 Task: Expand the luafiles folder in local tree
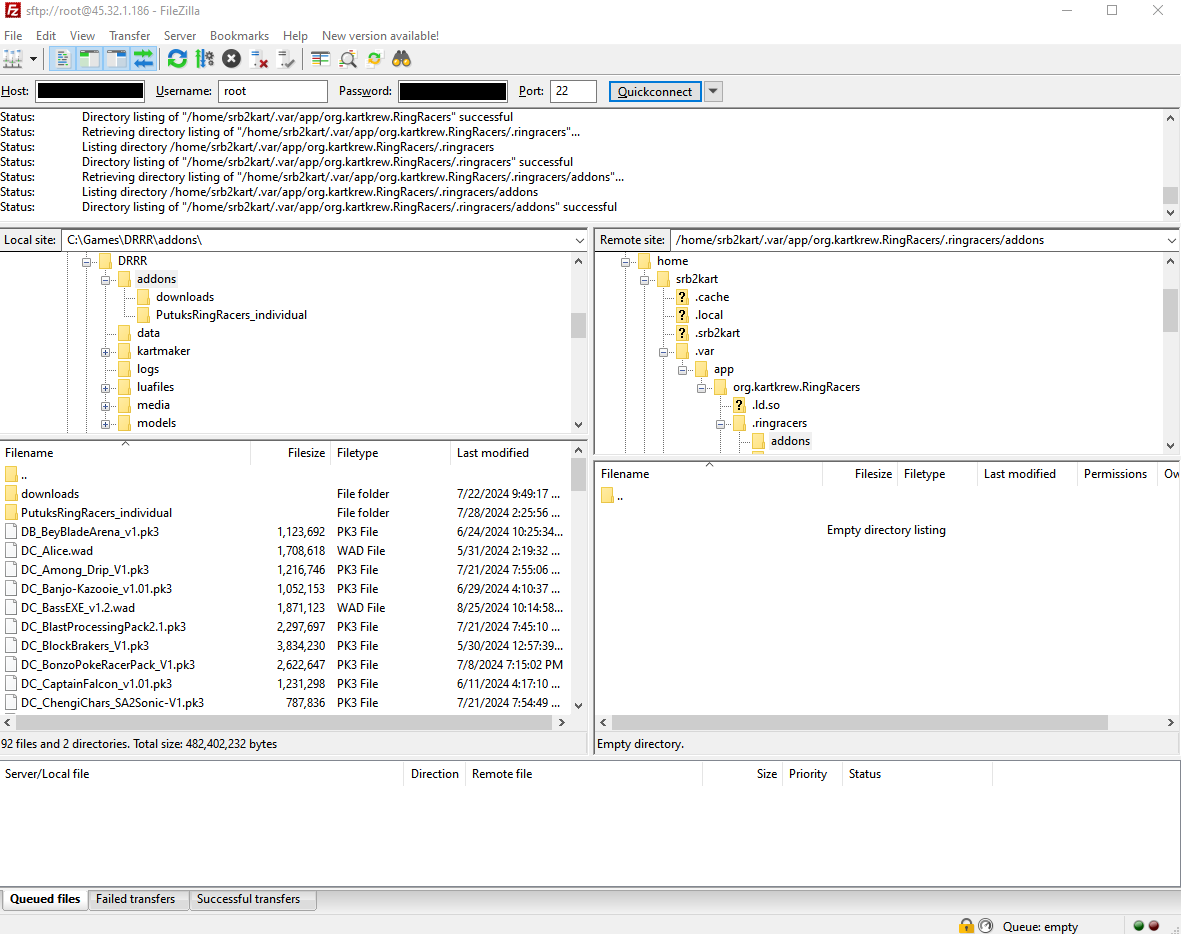(x=105, y=388)
